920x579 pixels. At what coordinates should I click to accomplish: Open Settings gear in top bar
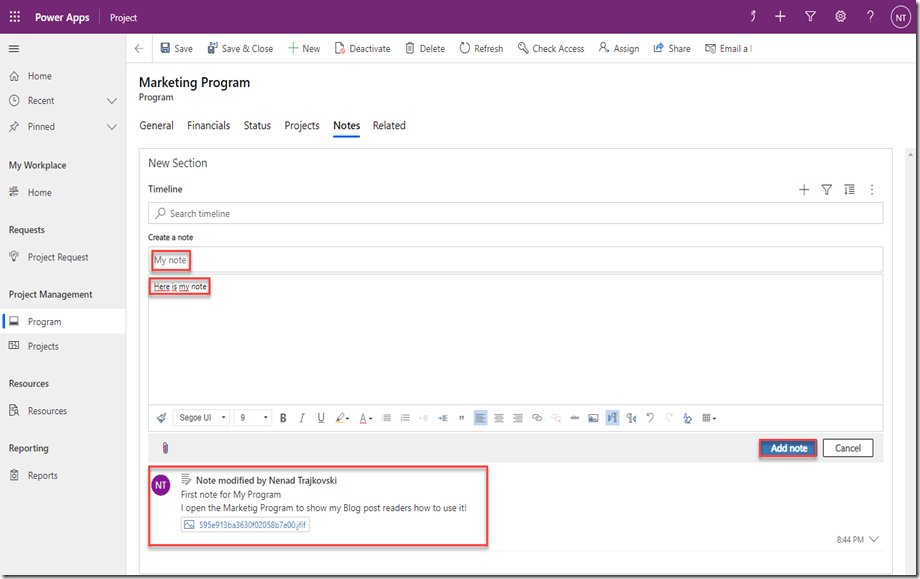[x=840, y=17]
